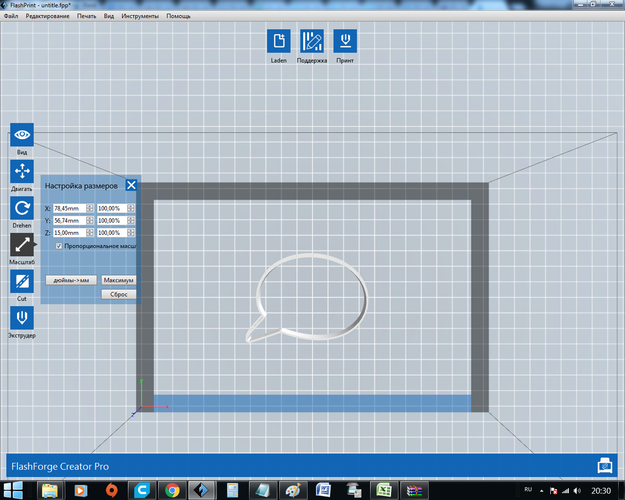Open Paint from taskbar
The image size is (625, 500).
pos(293,490)
